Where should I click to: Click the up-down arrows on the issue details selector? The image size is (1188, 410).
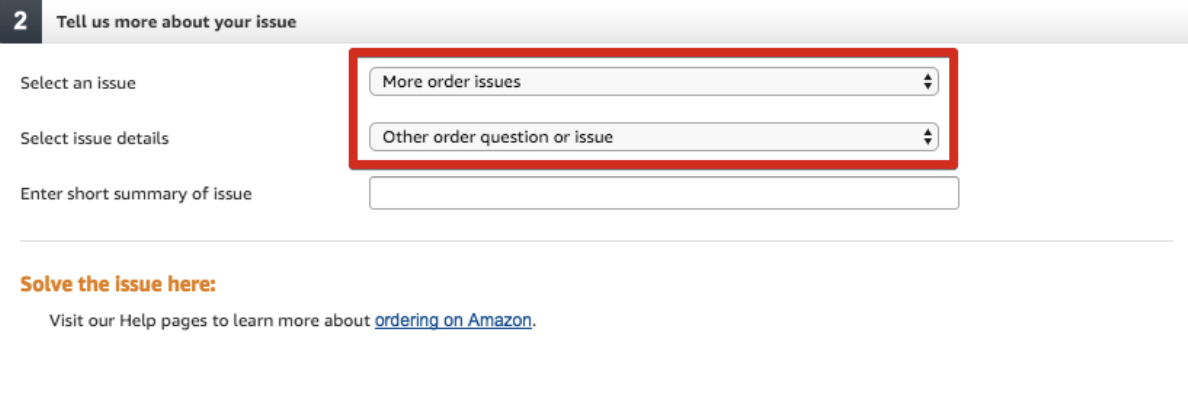click(928, 137)
